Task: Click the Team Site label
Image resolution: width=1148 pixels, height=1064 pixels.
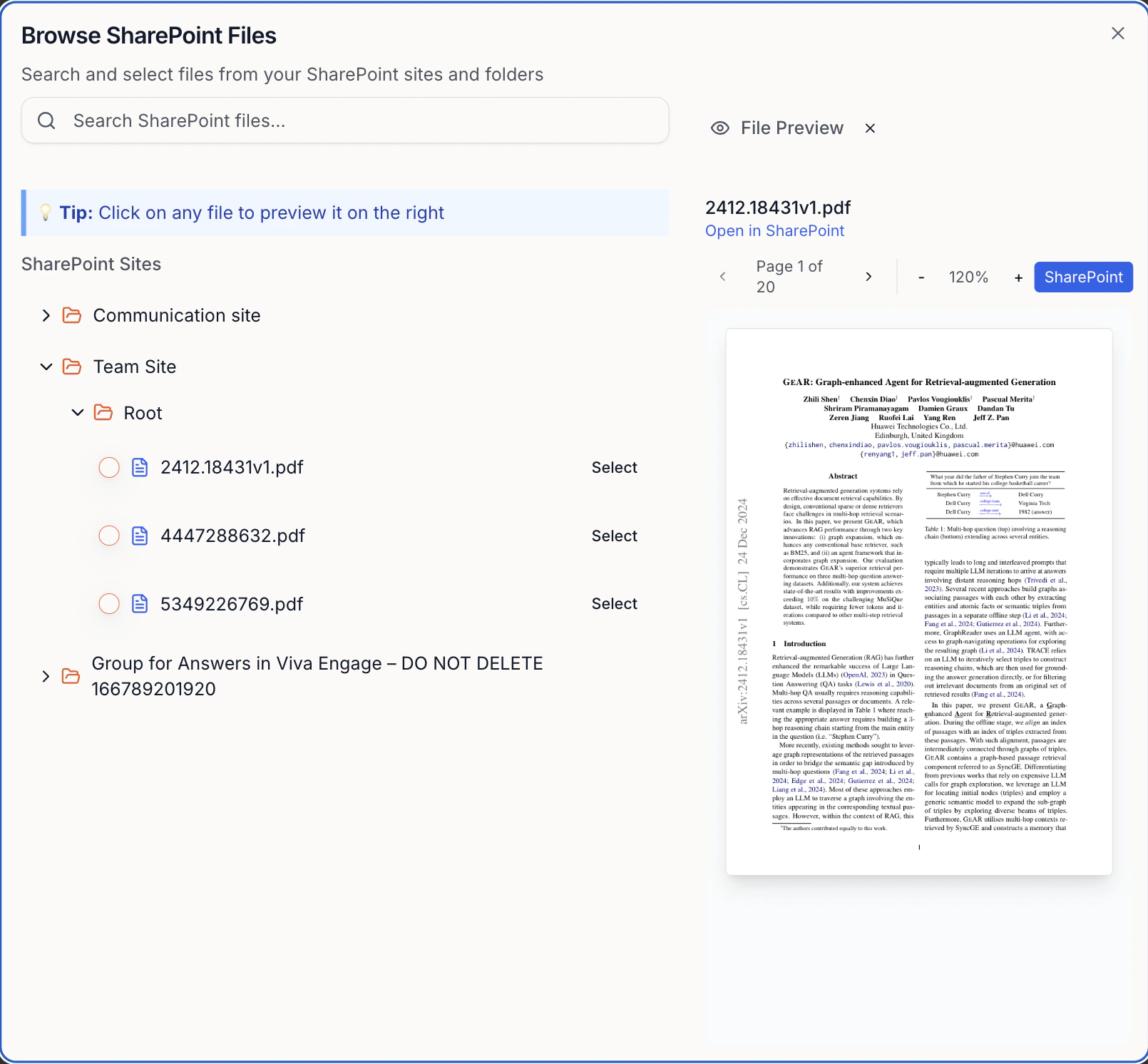Action: [x=135, y=367]
